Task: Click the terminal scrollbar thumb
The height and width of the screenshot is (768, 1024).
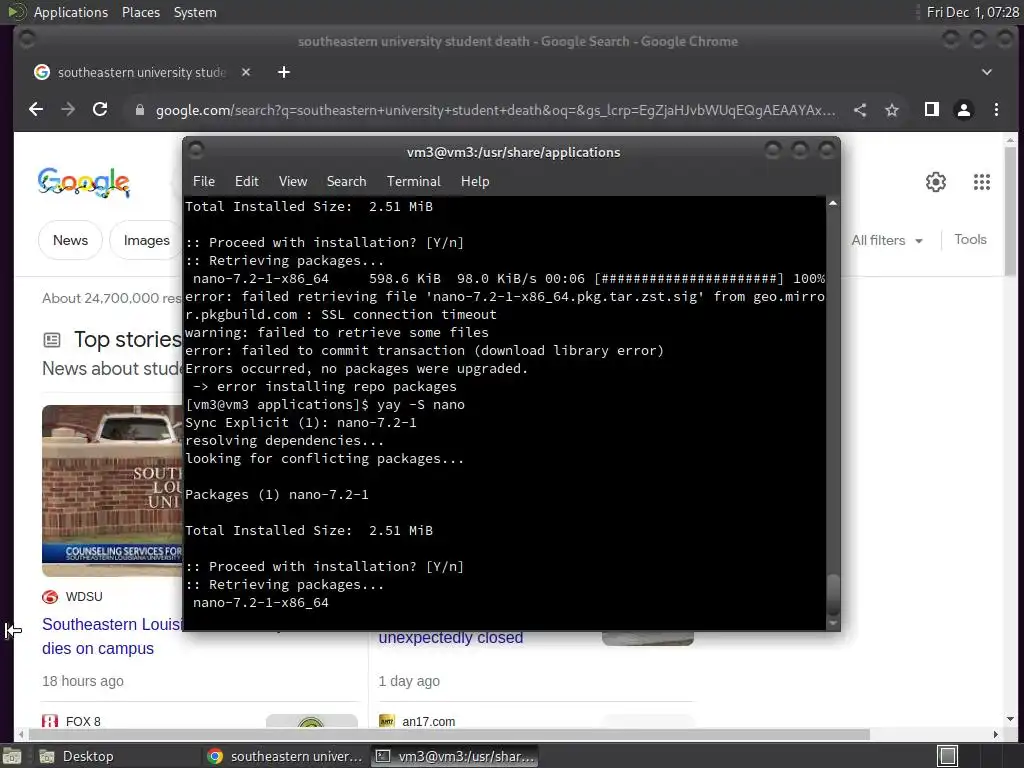Action: (833, 594)
